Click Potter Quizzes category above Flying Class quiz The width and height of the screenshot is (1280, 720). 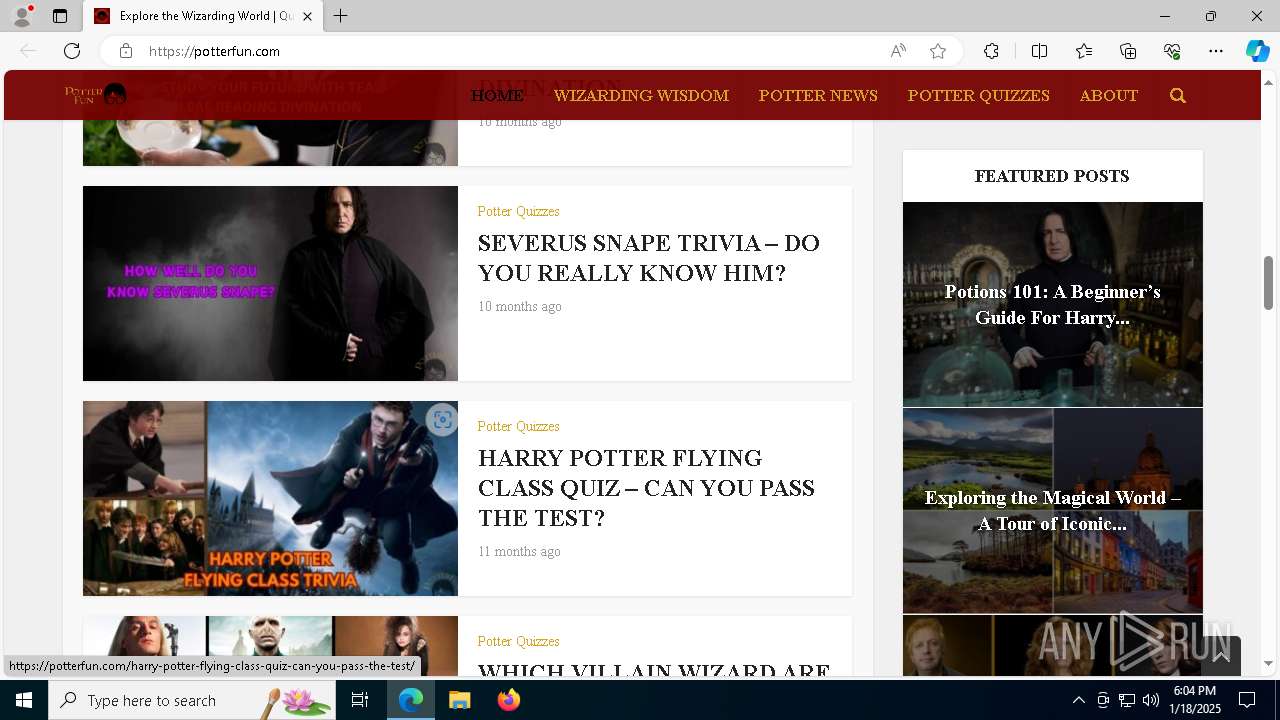coord(518,426)
